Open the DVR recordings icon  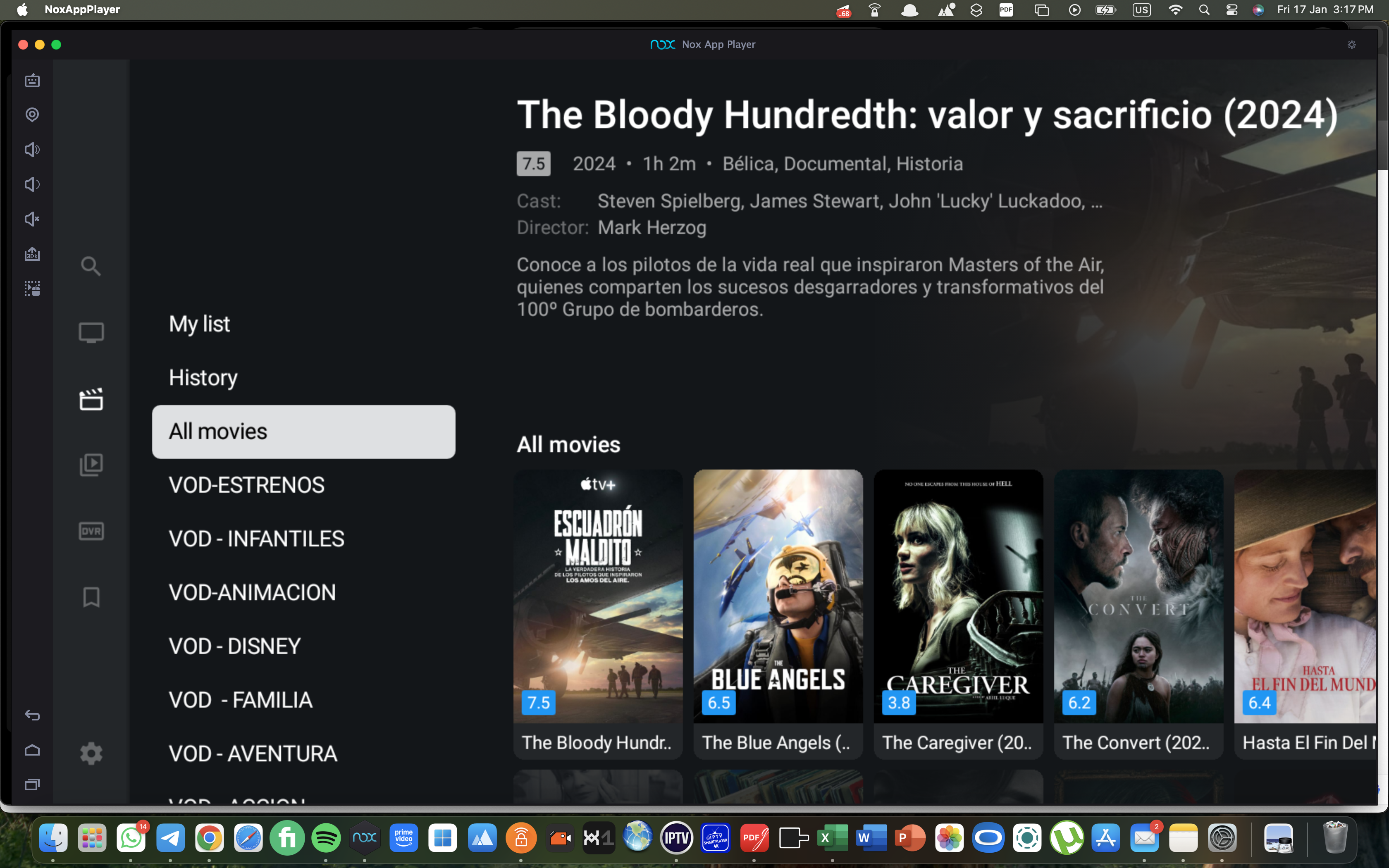coord(91,531)
